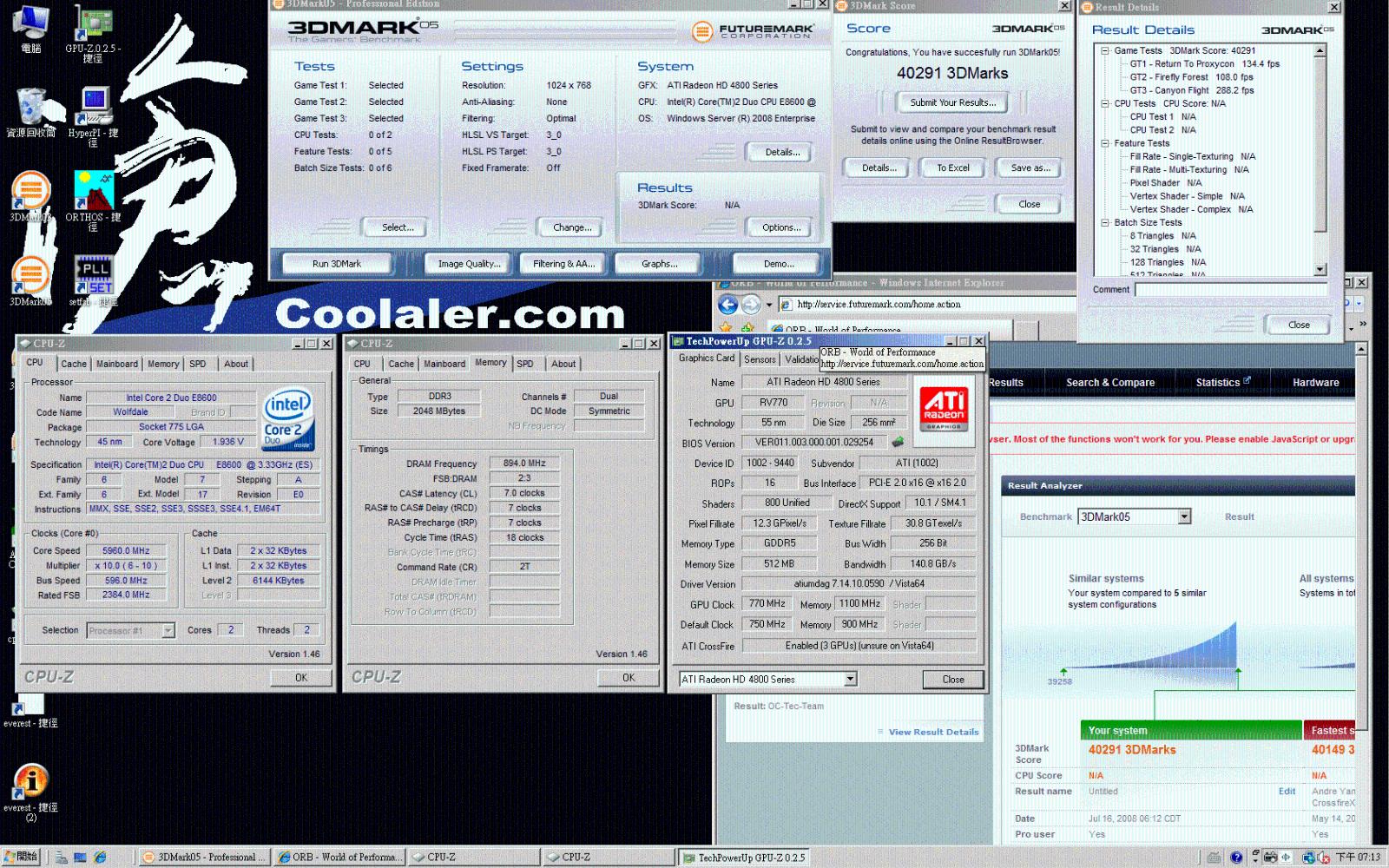Open About tab in the Memory CPU-Z window
1389x868 pixels.
(x=563, y=365)
